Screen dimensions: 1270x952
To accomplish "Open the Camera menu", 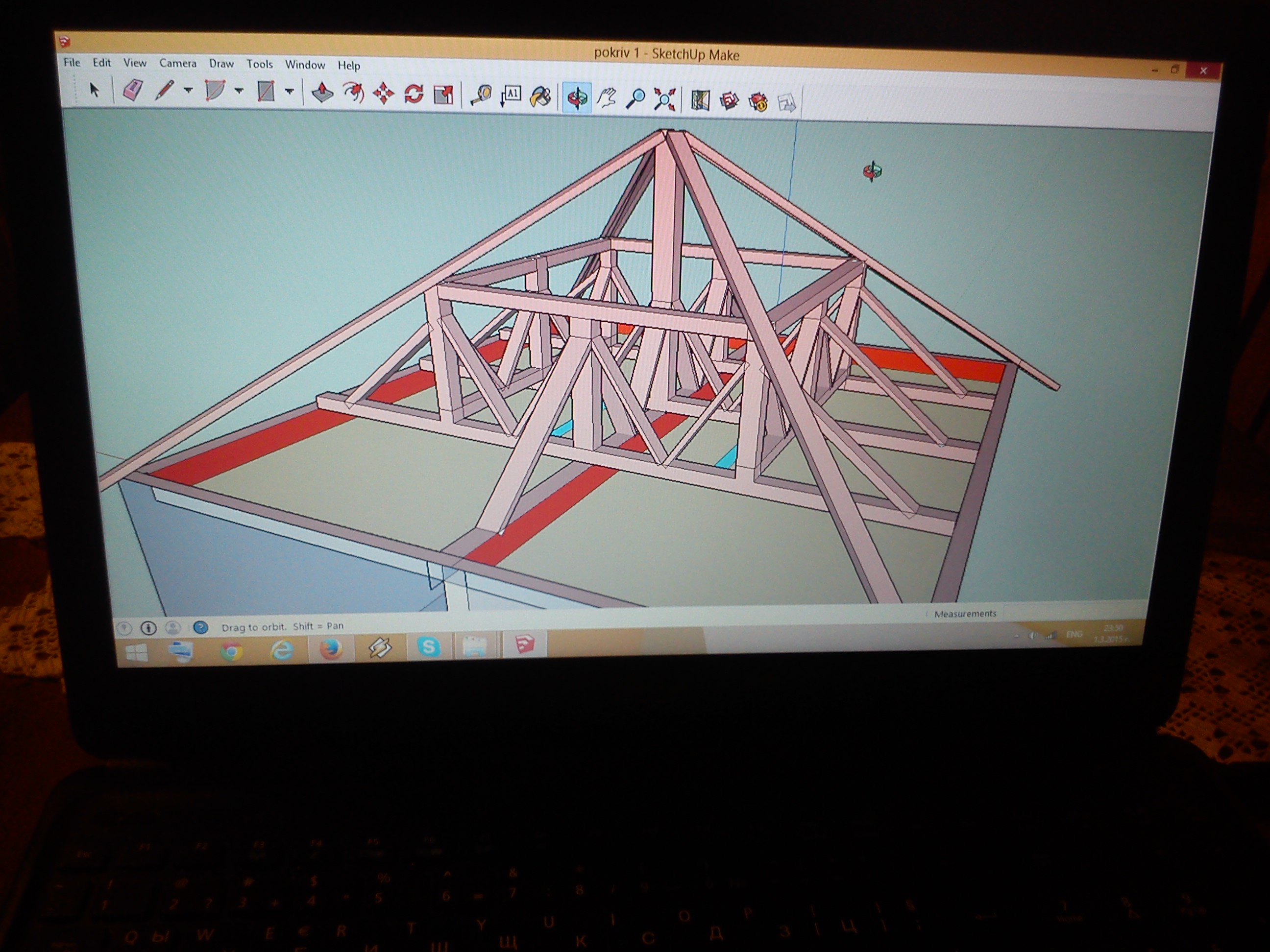I will coord(177,64).
